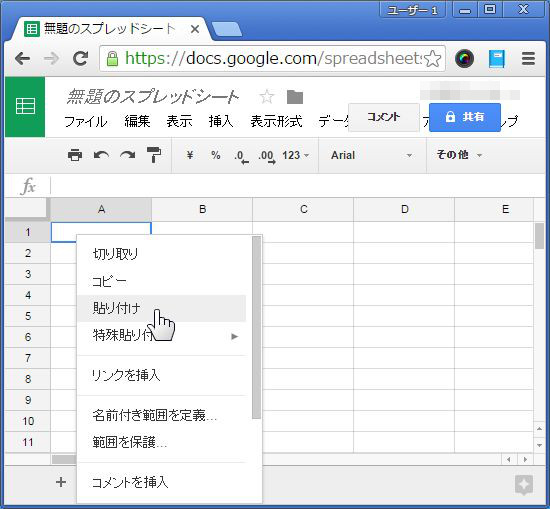Reload the page
The width and height of the screenshot is (550, 509).
click(x=80, y=59)
